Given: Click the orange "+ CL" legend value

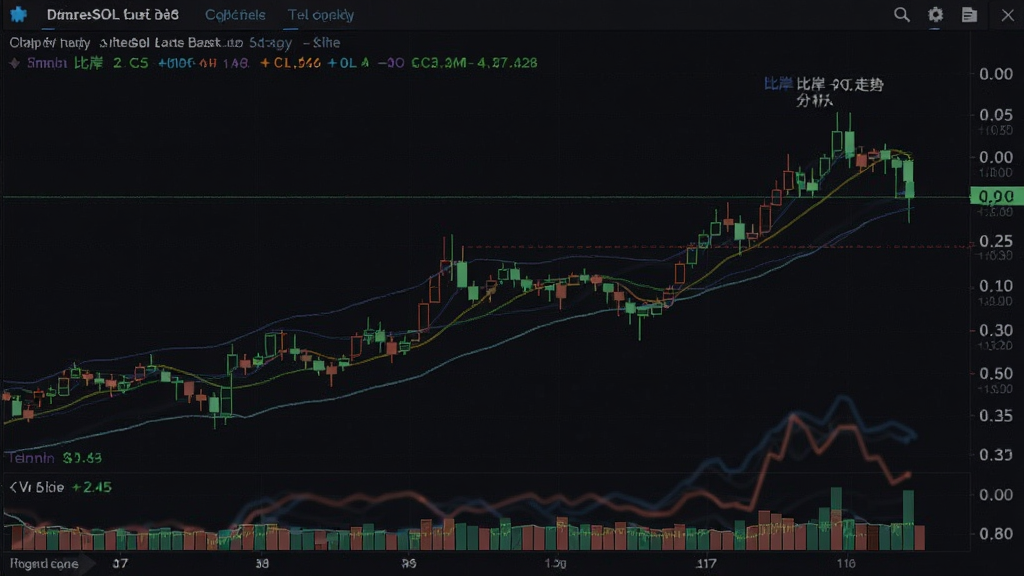Looking at the screenshot, I should (x=290, y=63).
